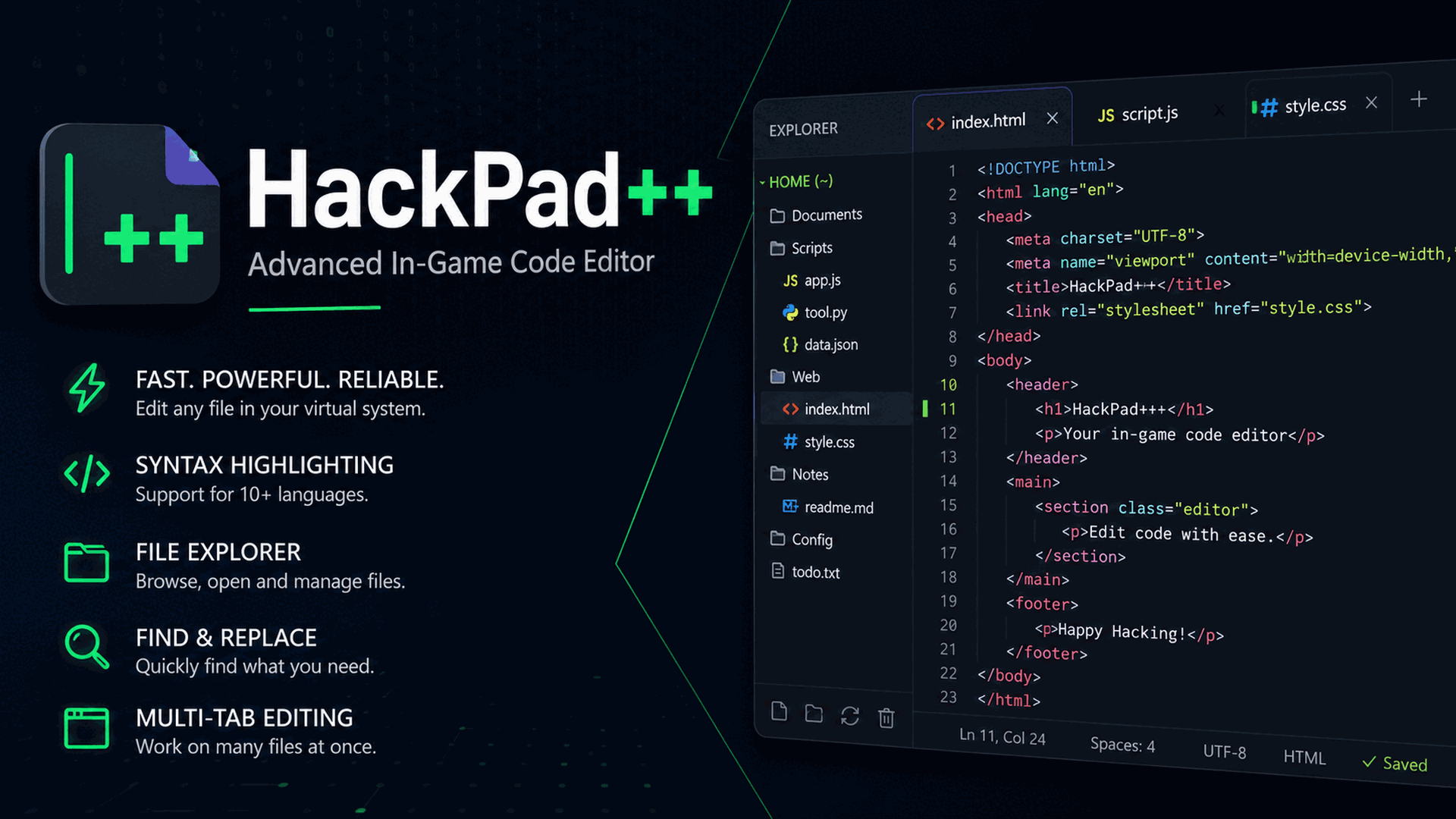Open app.js in the explorer
This screenshot has height=819, width=1456.
812,281
